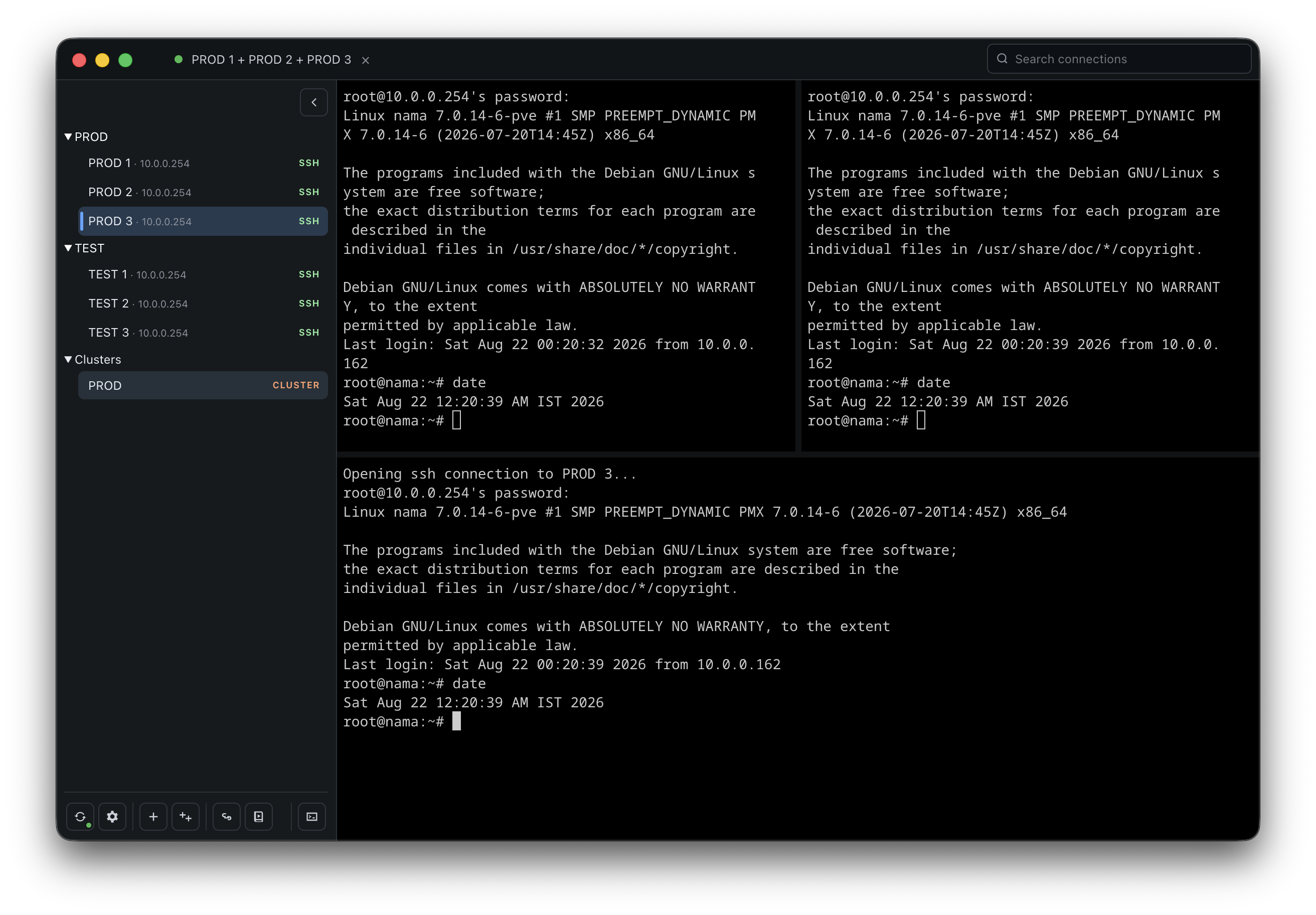Screen dimensions: 1316x915
Task: Click 'Opening ssh connection to PROD 3...' line
Action: click(489, 474)
